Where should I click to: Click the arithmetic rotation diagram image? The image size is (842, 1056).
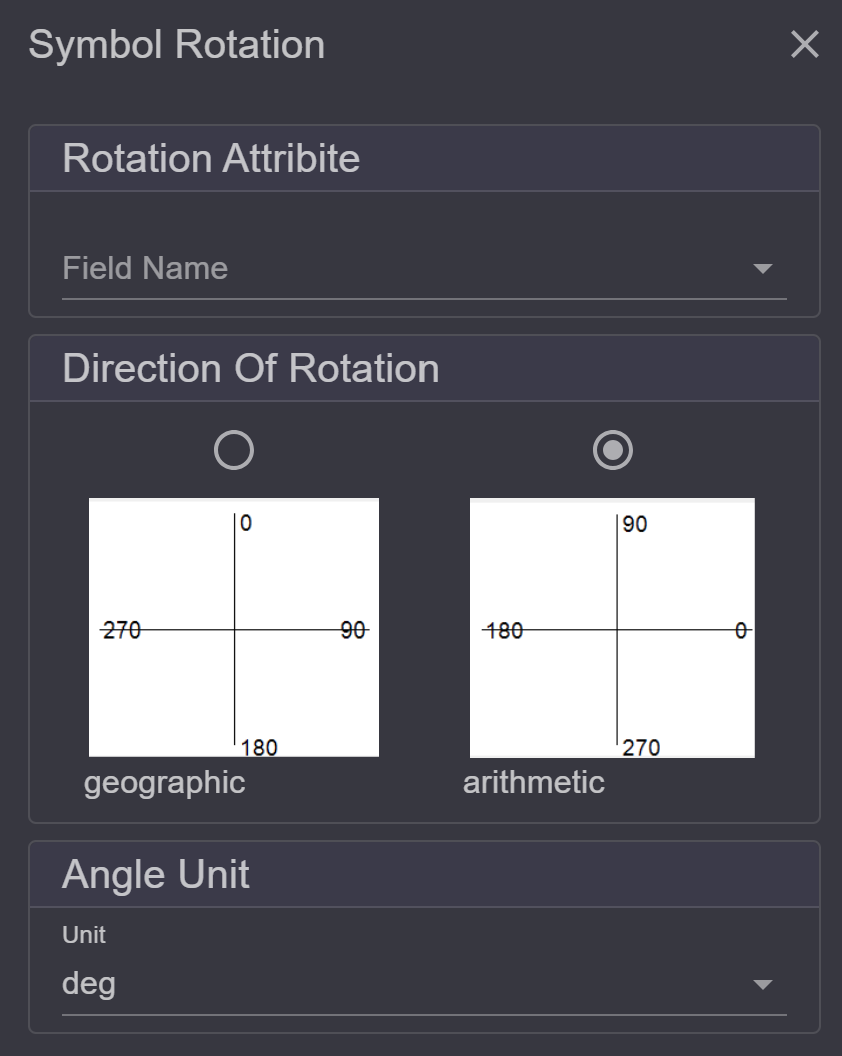(612, 628)
